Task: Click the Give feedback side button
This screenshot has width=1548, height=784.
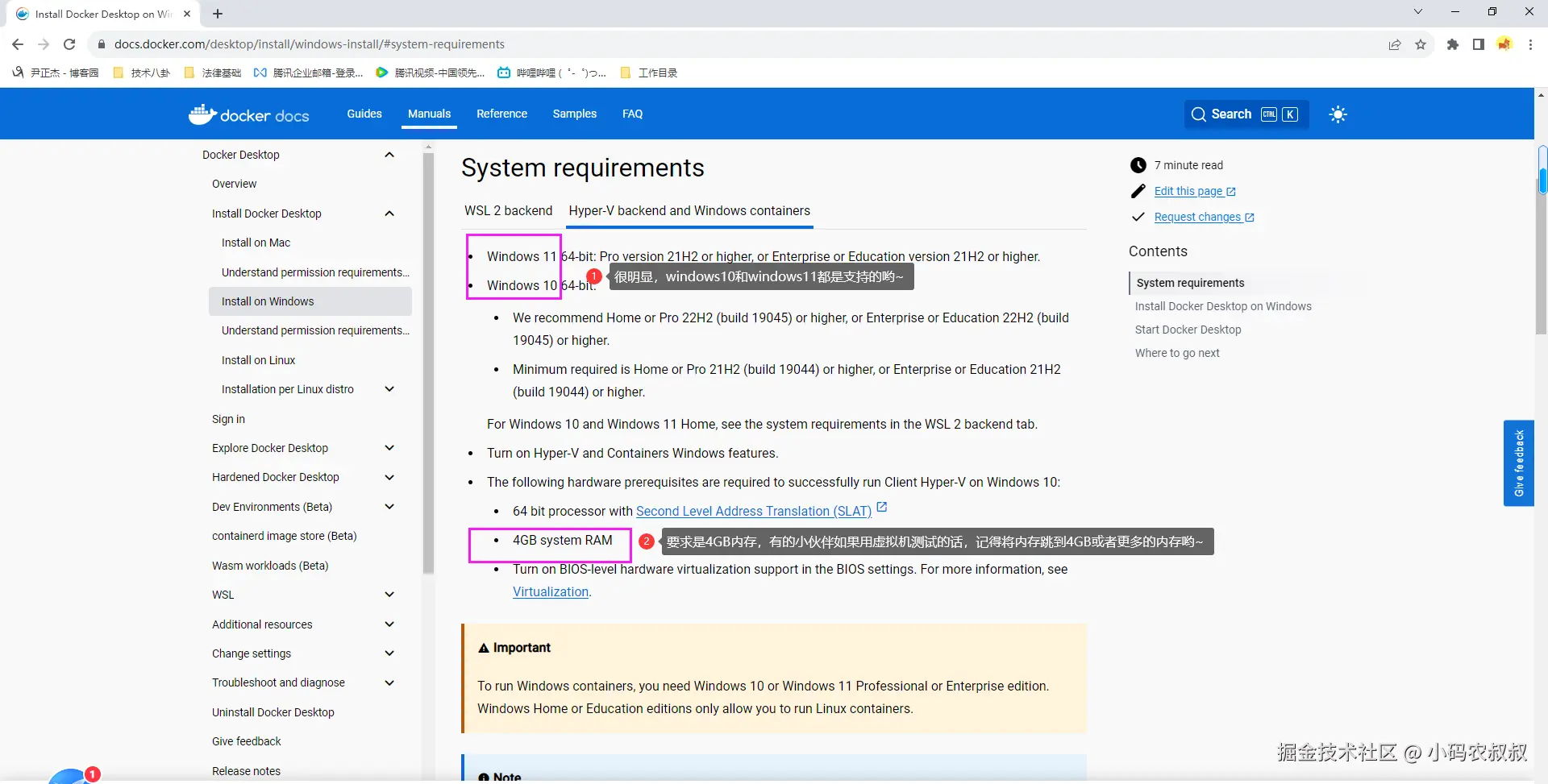Action: pos(1519,463)
